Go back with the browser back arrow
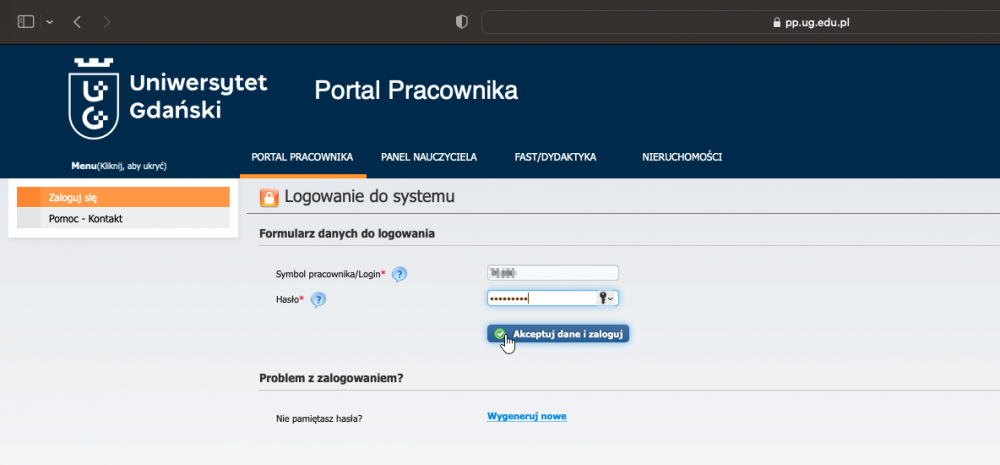1000x465 pixels. click(x=78, y=21)
